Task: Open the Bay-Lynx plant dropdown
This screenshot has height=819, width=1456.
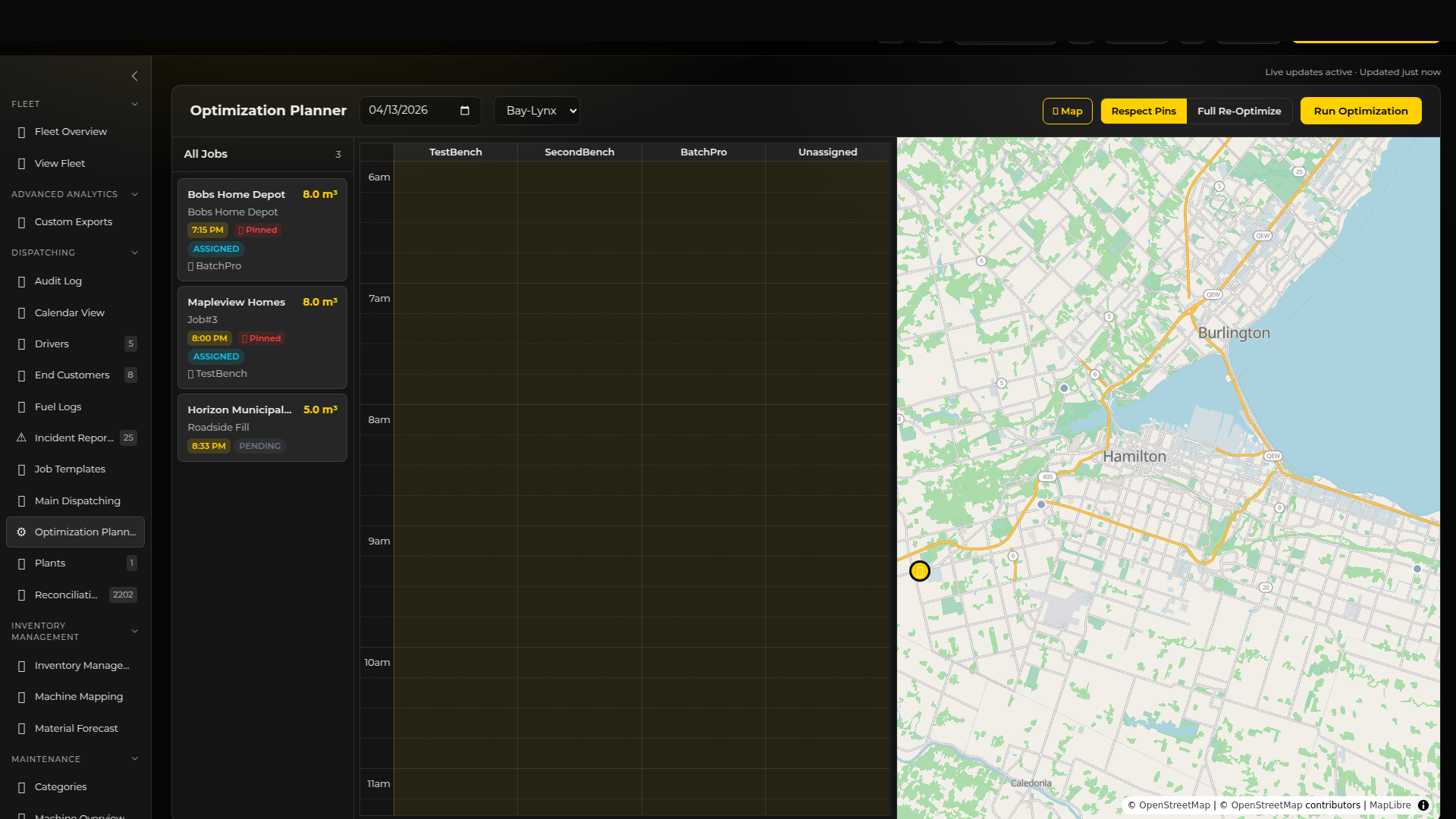Action: point(536,111)
